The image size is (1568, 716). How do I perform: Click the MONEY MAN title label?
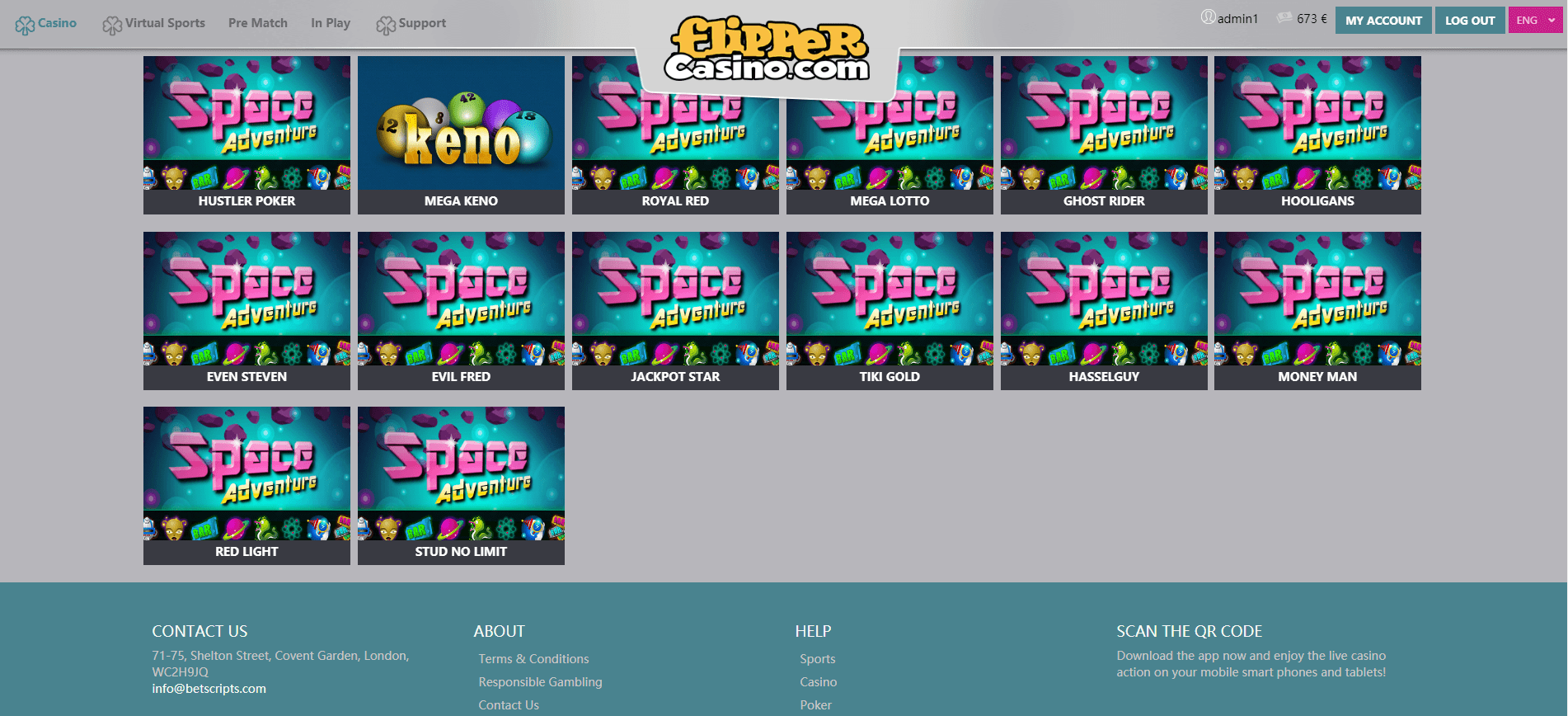pos(1317,377)
